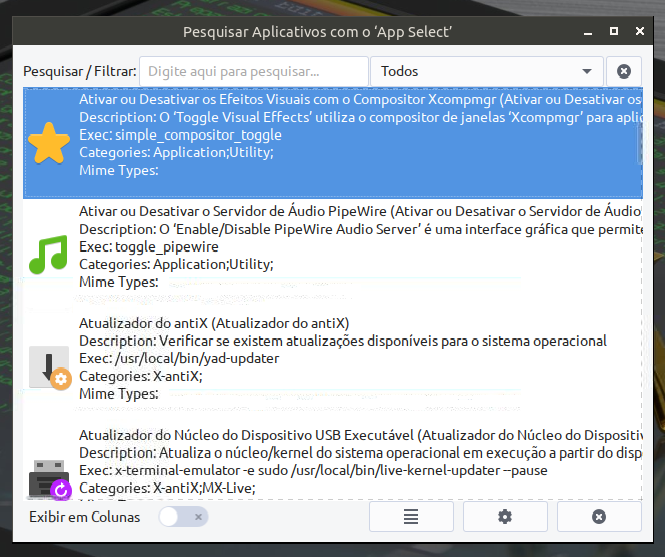Select 'Atualizador do antiX' entry title
The width and height of the screenshot is (665, 557).
click(x=214, y=323)
